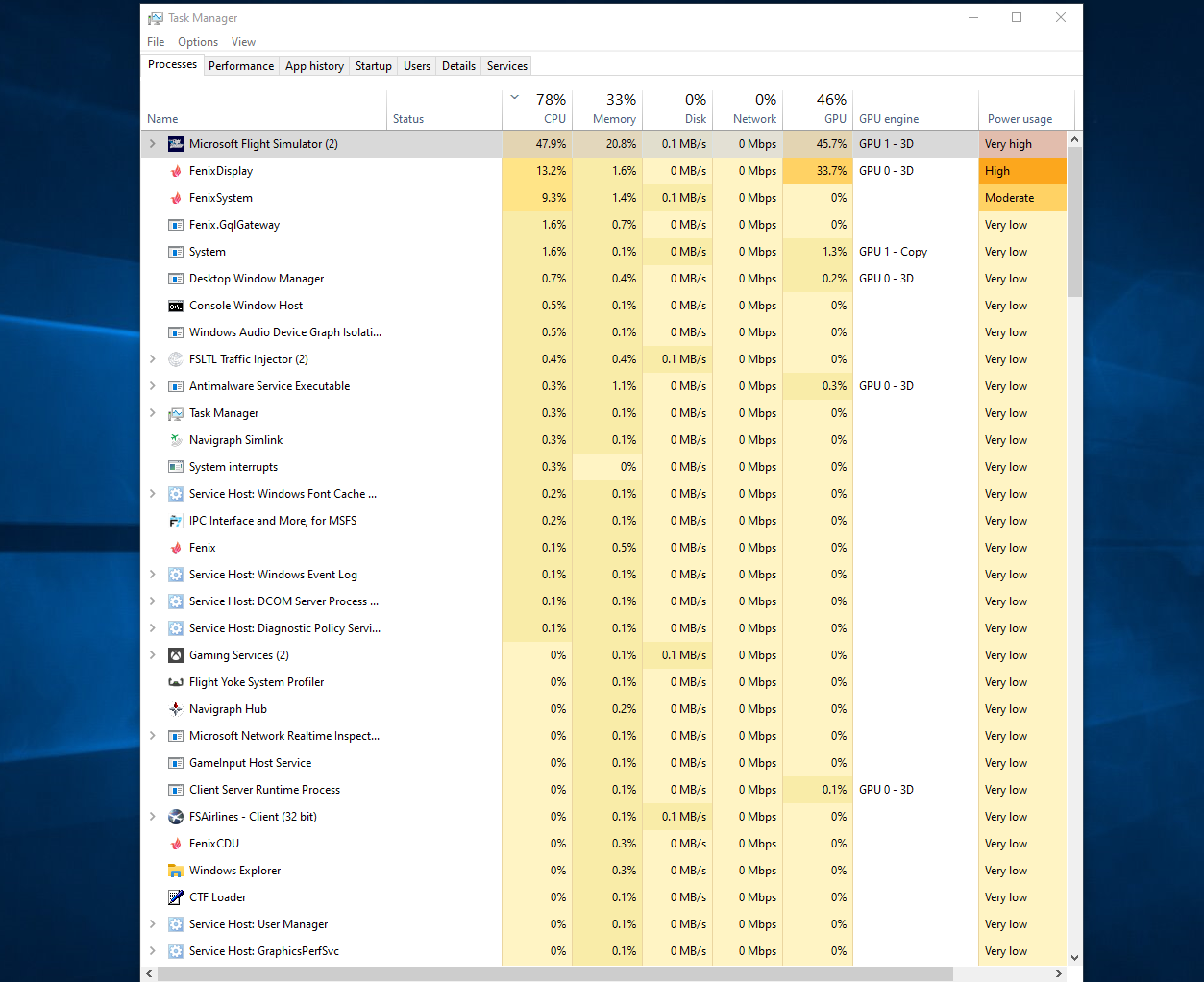Click the vertical scrollbar up arrow
Screen dimensions: 1204x982
tap(1074, 139)
